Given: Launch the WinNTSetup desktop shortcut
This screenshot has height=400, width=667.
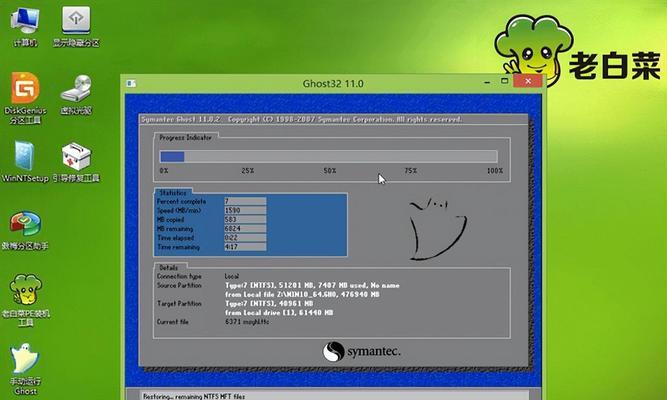Looking at the screenshot, I should coord(25,162).
